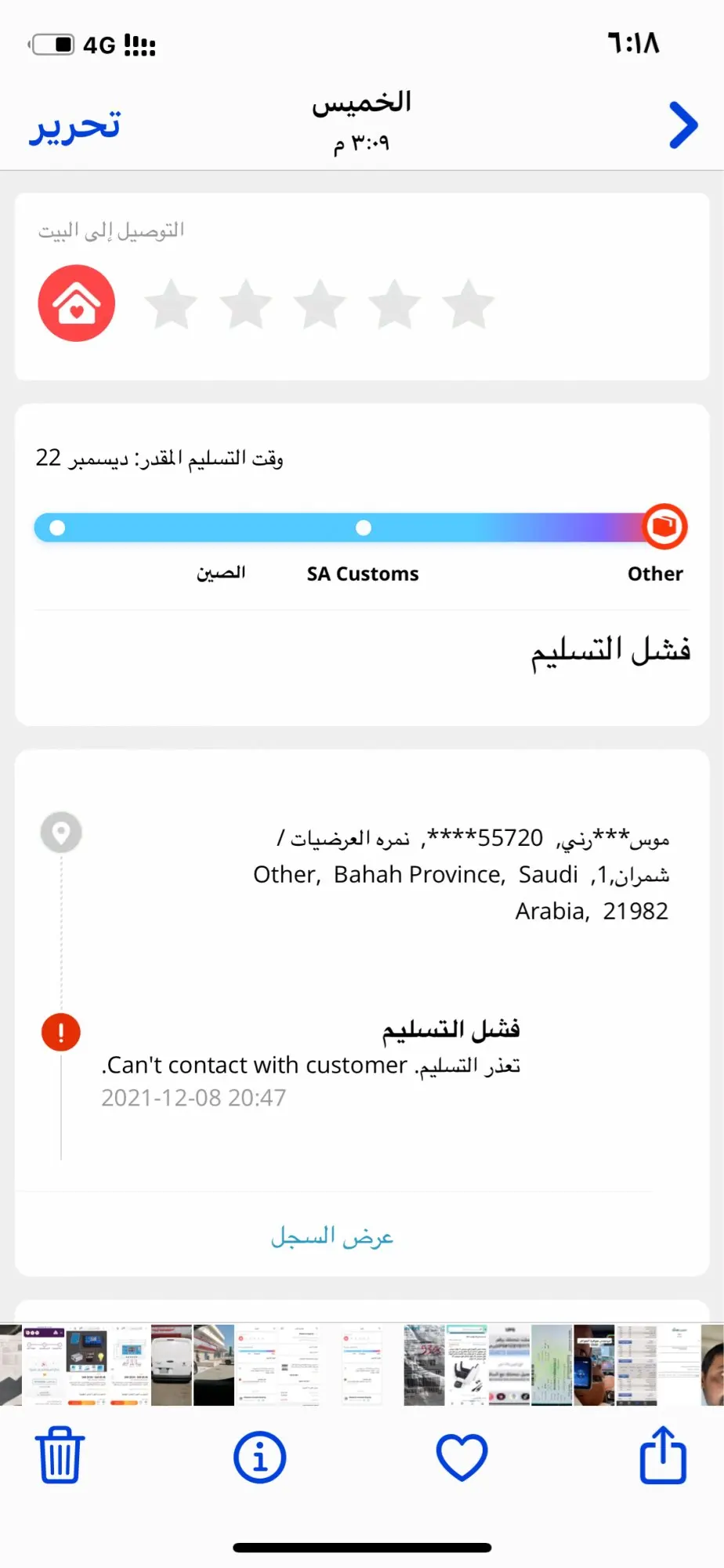Tap the red delivery failed alert icon

click(61, 1032)
